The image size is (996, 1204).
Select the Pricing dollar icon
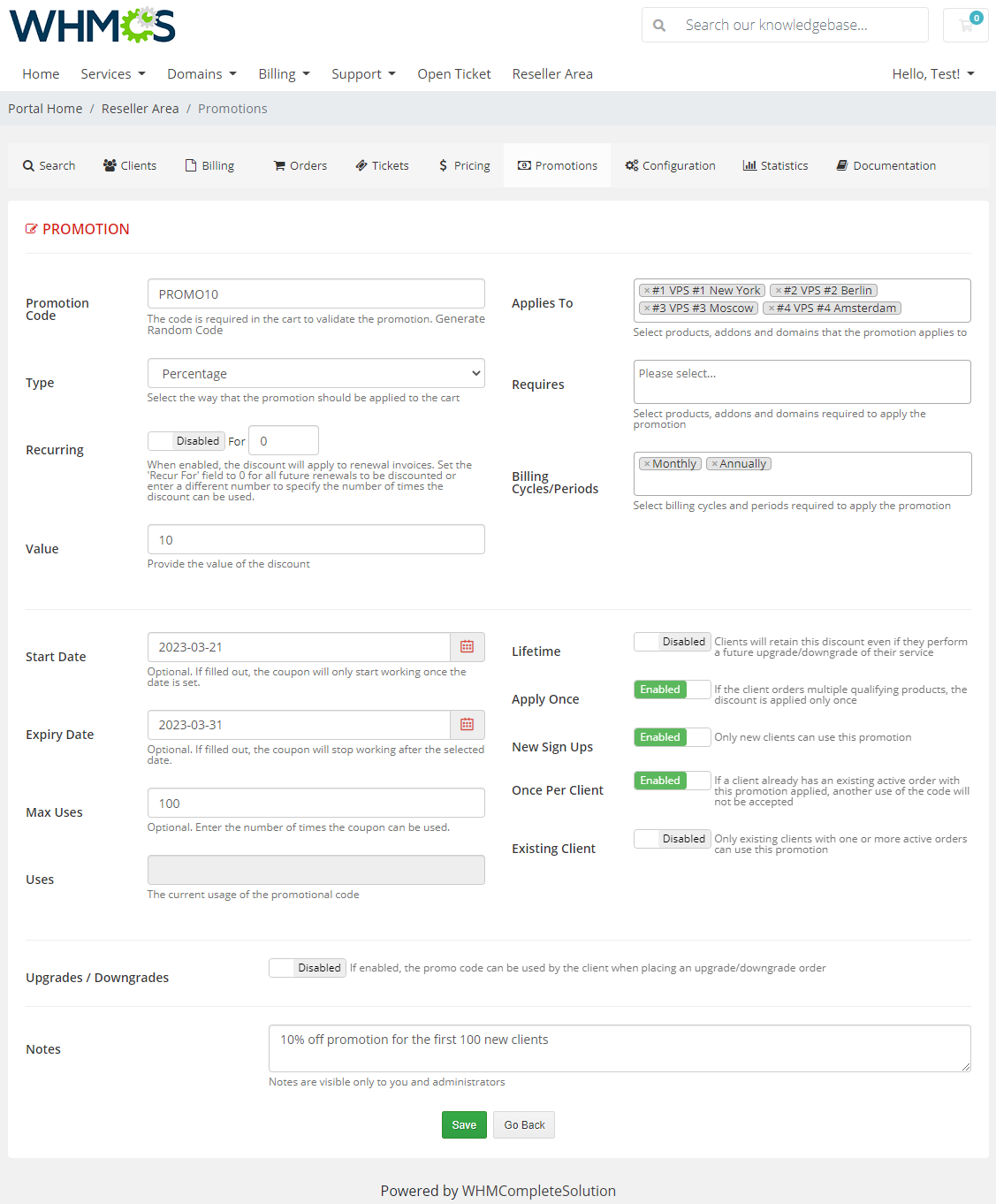tap(443, 165)
